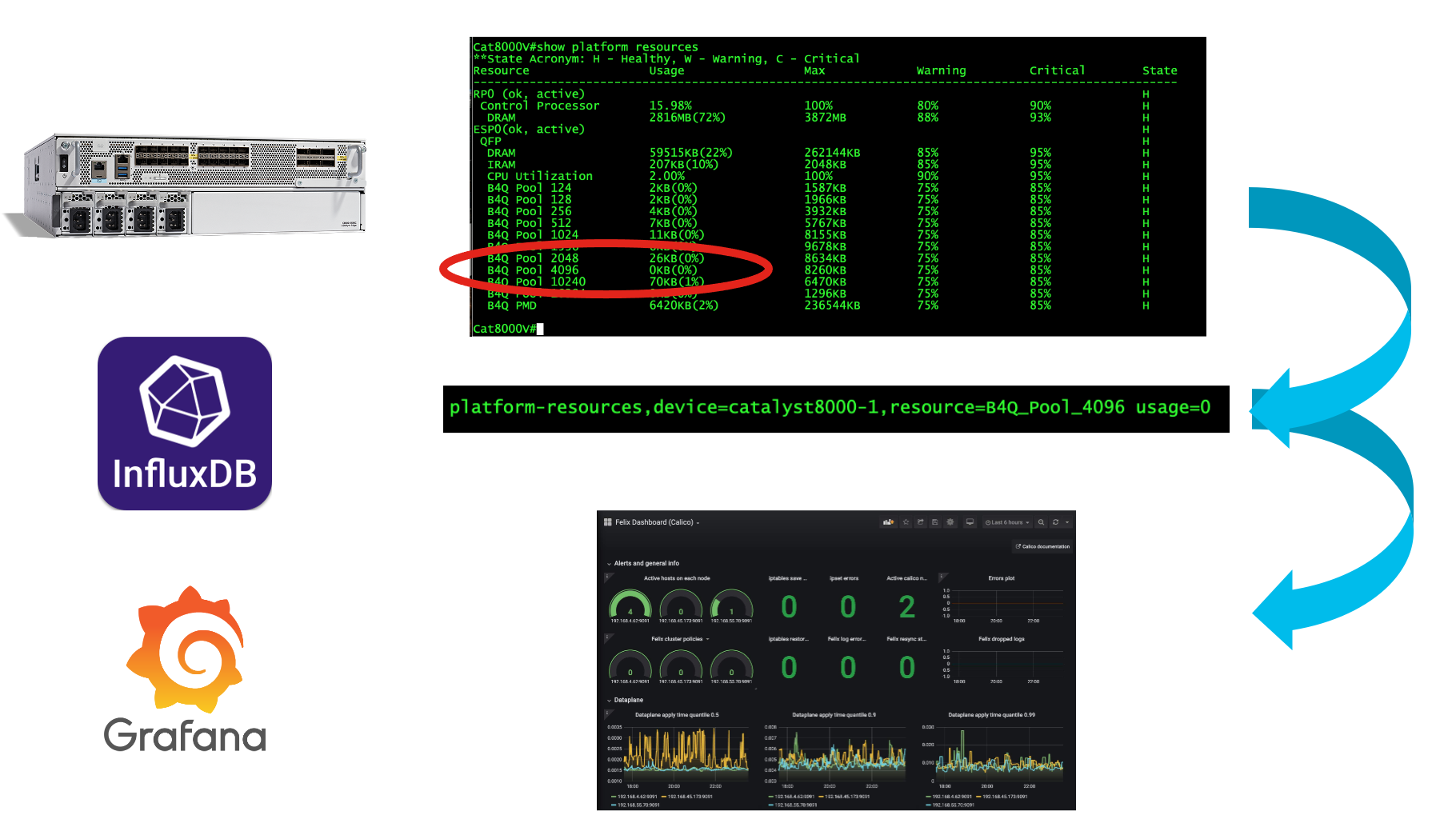This screenshot has width=1456, height=819.
Task: Toggle 192.168.55.70:9091 legend in quantile 0.5 panel
Action: coord(635,805)
